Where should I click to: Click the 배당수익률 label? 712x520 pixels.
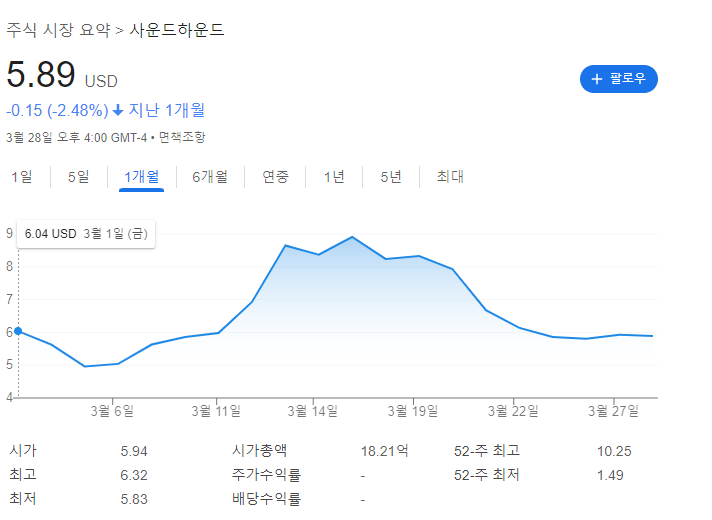coord(266,499)
